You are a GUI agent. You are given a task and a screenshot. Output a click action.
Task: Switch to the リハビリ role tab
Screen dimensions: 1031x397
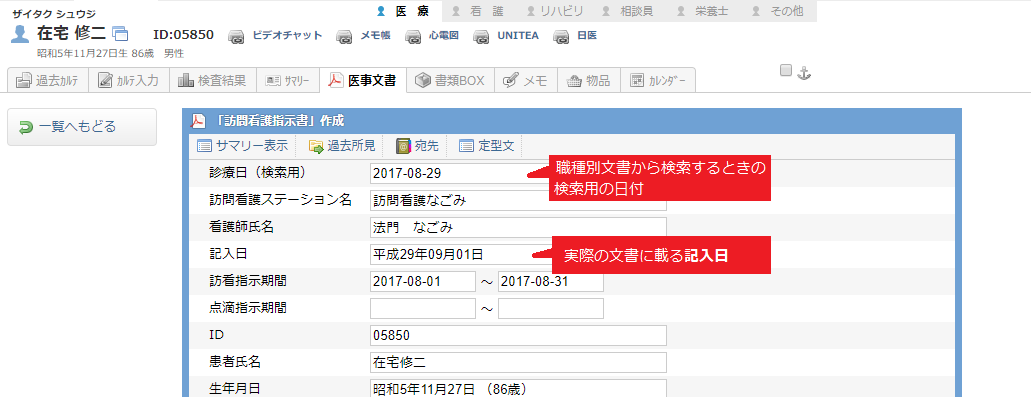point(554,11)
